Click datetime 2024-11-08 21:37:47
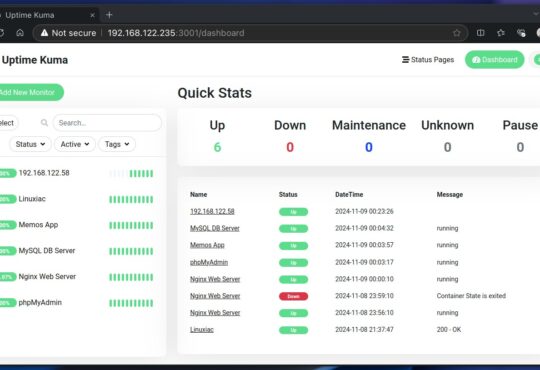 point(364,330)
